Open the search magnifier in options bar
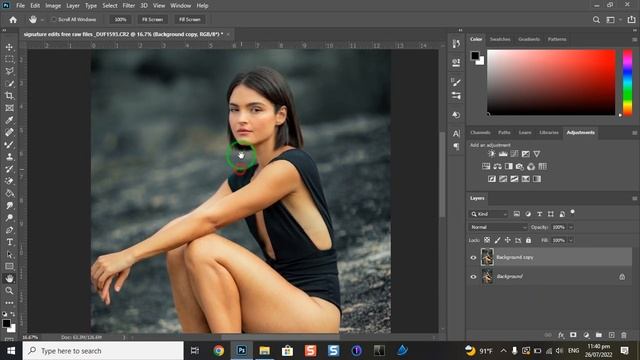Viewport: 640px width, 360px height. 596,20
